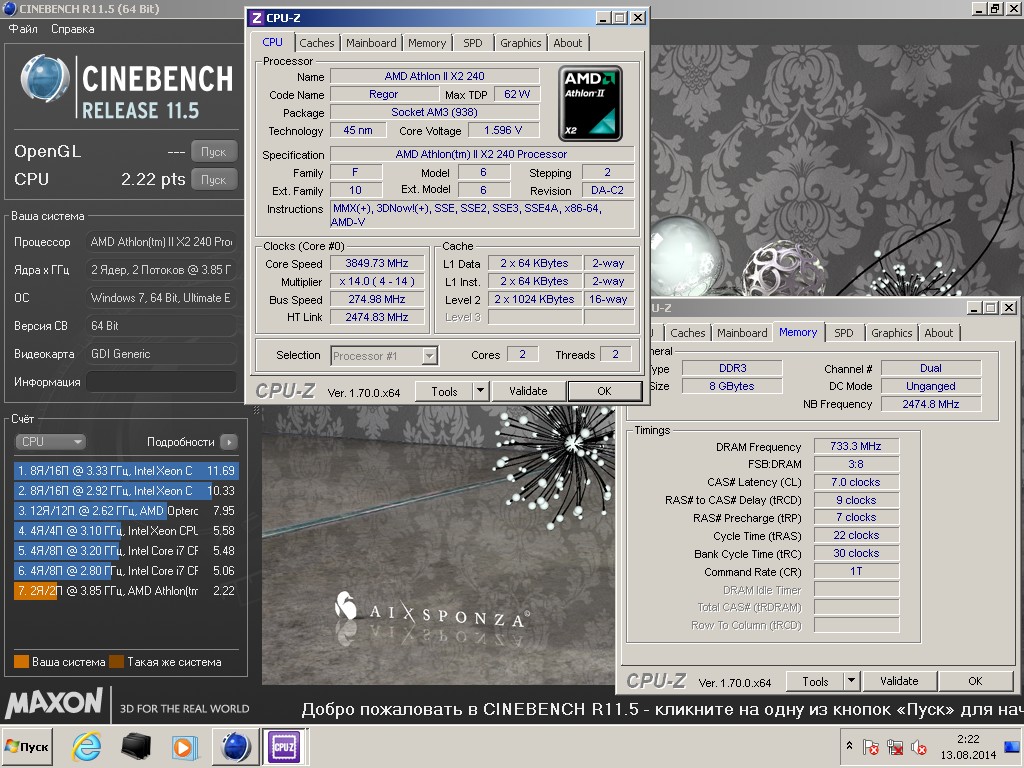The image size is (1024, 768).
Task: Select ranking entry 6 with 5.06 score
Action: pyautogui.click(x=125, y=571)
